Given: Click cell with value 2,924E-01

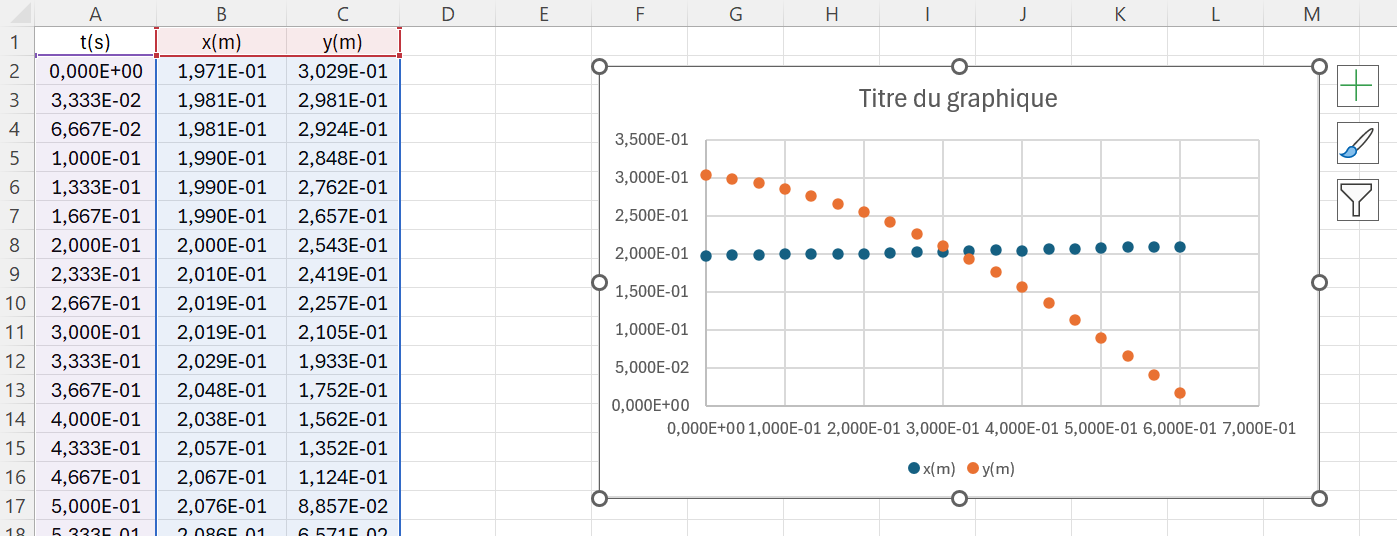Looking at the screenshot, I should click(343, 129).
